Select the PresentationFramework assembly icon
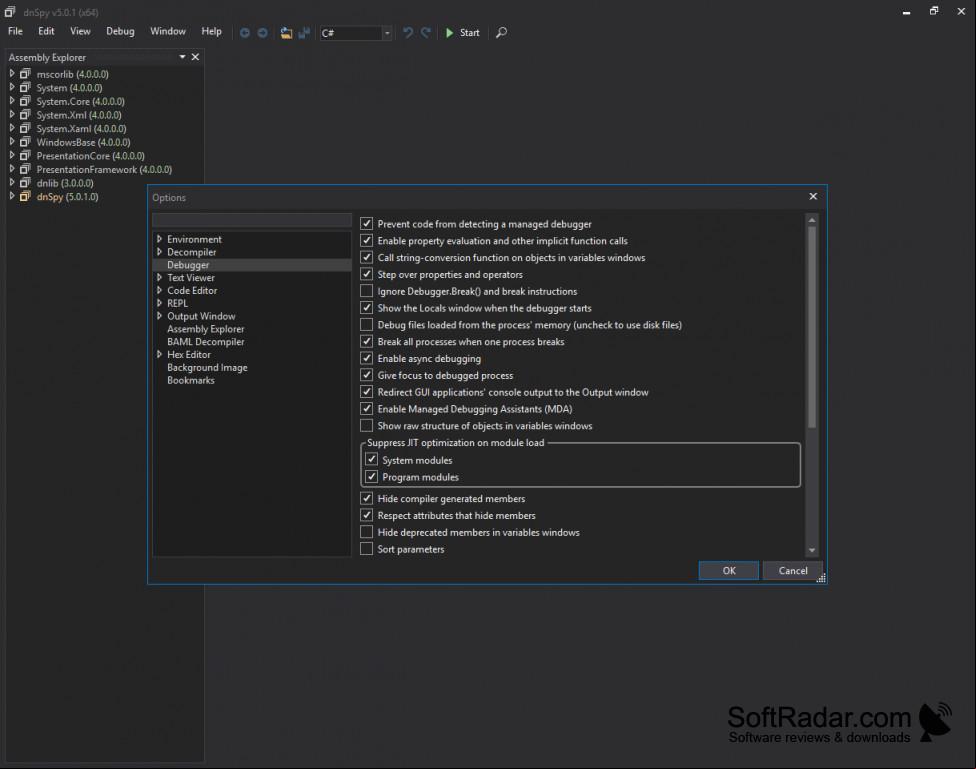 click(25, 169)
